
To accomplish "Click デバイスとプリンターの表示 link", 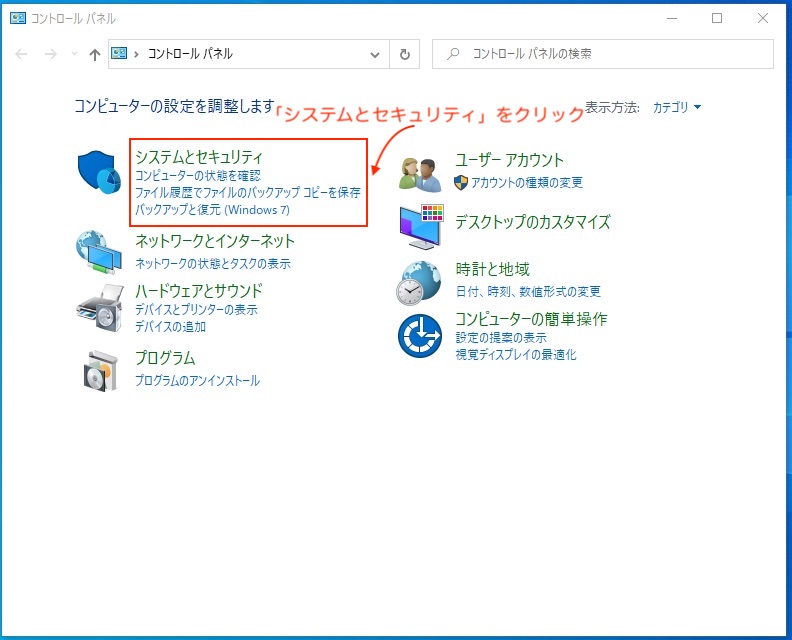I will (x=196, y=309).
